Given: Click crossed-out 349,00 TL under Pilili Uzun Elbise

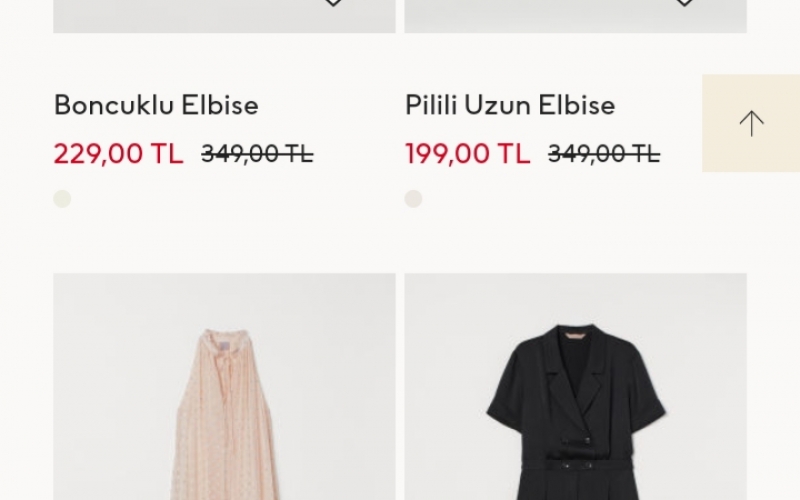Looking at the screenshot, I should click(604, 154).
